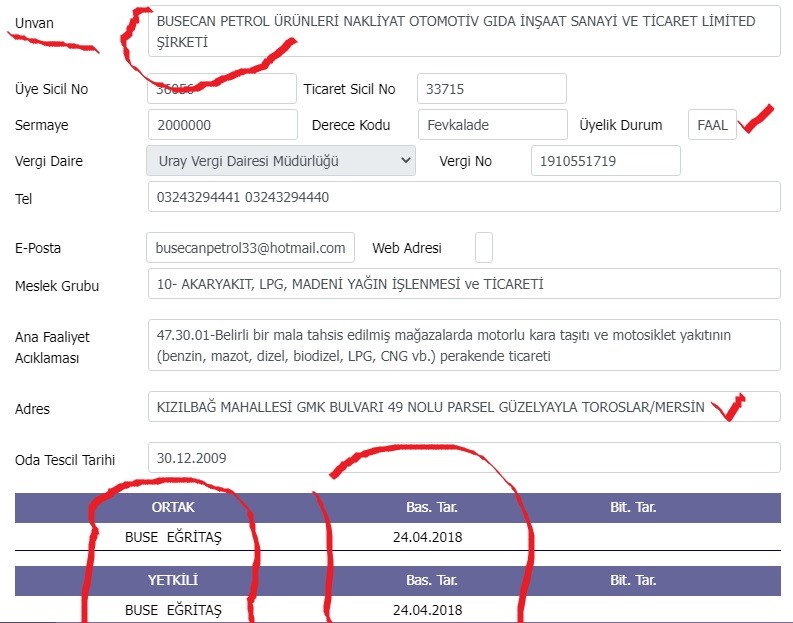Viewport: 793px width, 623px height.
Task: Click the E-Posta field busecanpetrol33@hotmail.com
Action: [250, 248]
